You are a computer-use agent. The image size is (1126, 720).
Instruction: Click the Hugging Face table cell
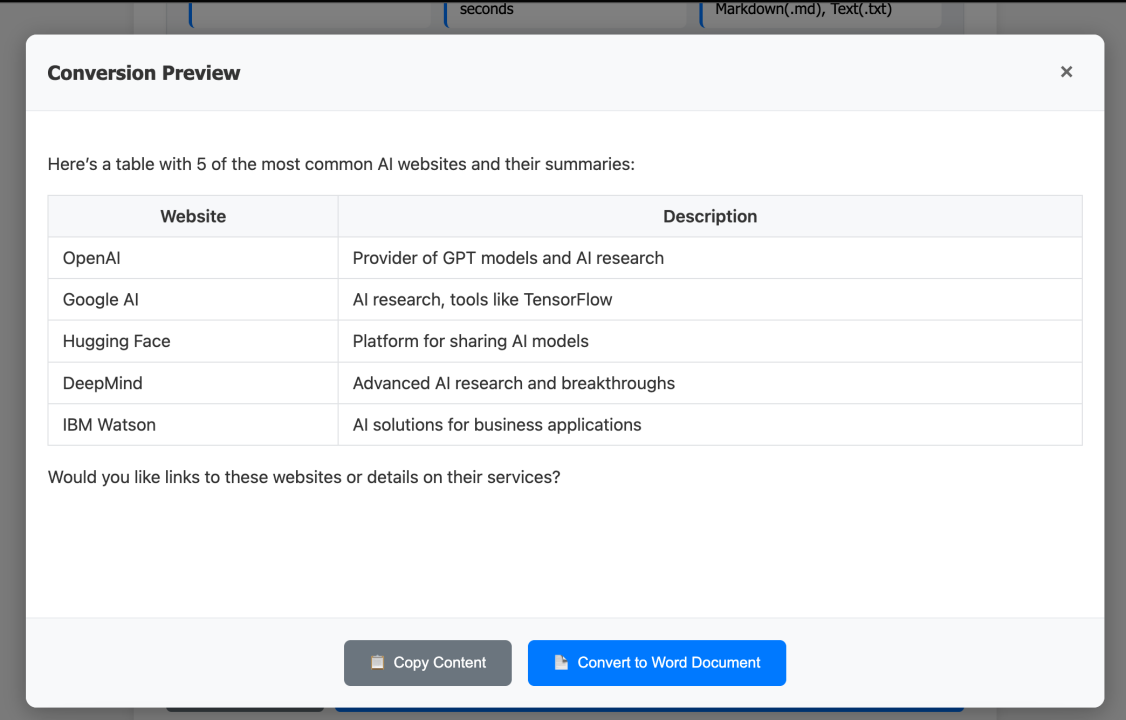point(193,341)
